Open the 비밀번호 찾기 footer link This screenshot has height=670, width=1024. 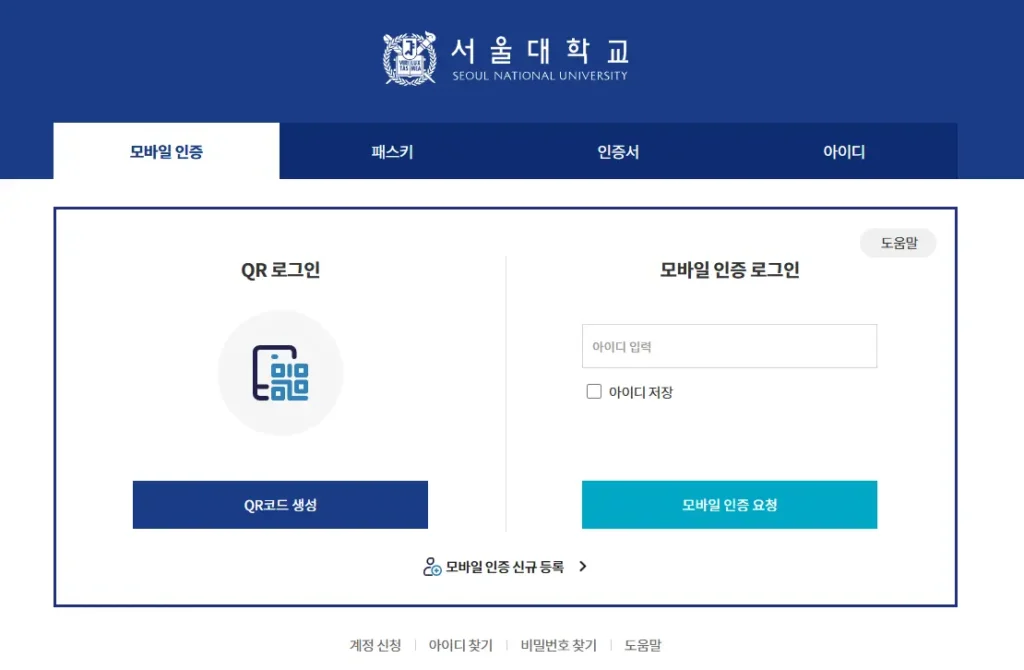coord(558,645)
